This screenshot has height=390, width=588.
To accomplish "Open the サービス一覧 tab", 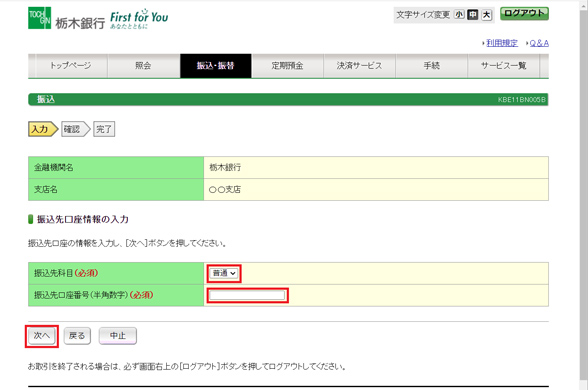I will pyautogui.click(x=504, y=66).
